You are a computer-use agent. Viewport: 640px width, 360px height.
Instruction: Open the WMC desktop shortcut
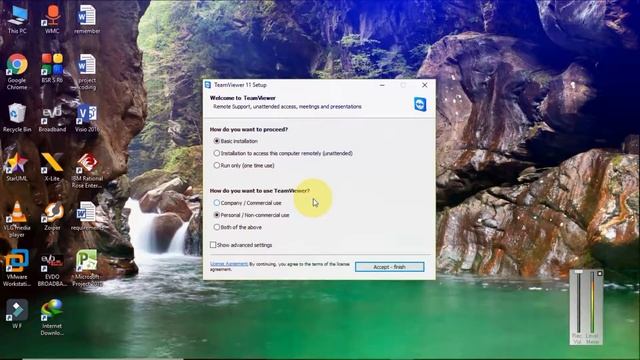pos(52,19)
